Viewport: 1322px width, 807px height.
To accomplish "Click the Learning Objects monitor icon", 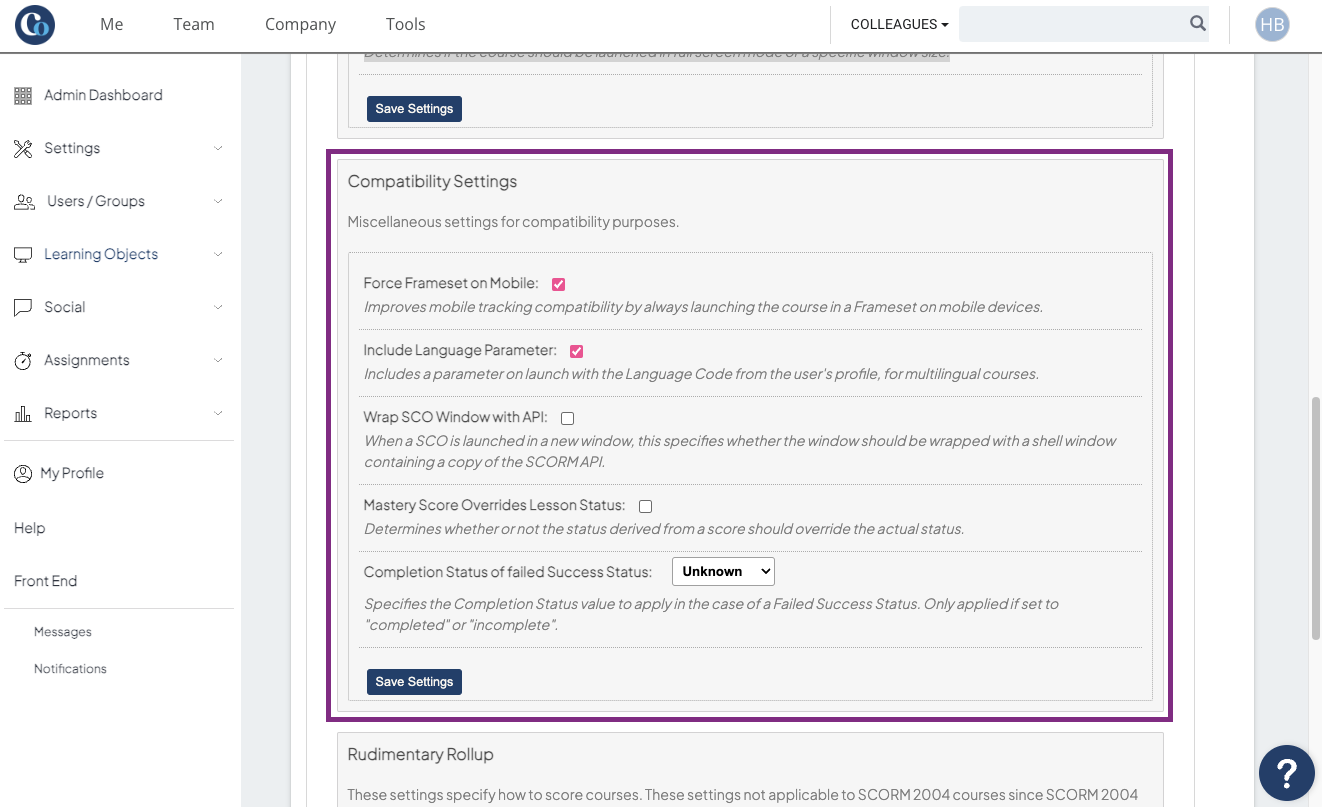I will click(23, 254).
